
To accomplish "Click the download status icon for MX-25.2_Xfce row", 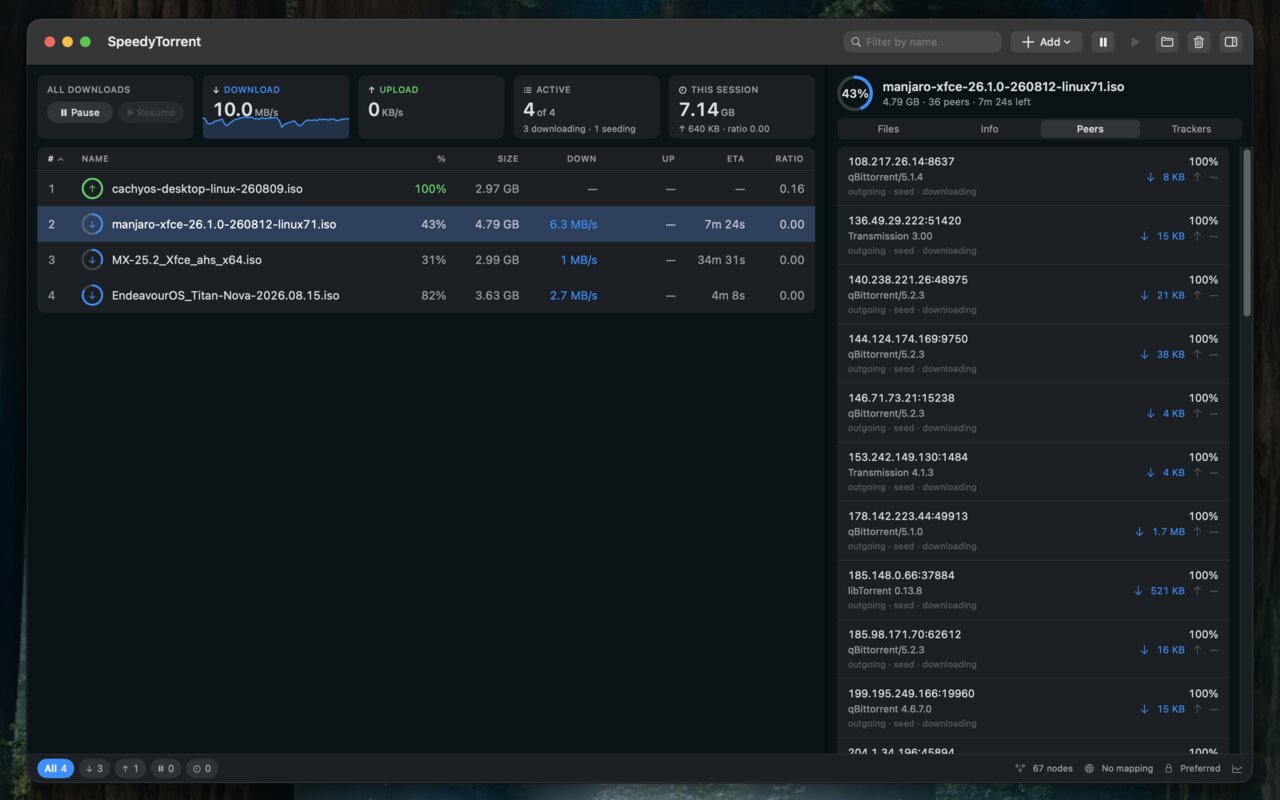I will (x=92, y=260).
